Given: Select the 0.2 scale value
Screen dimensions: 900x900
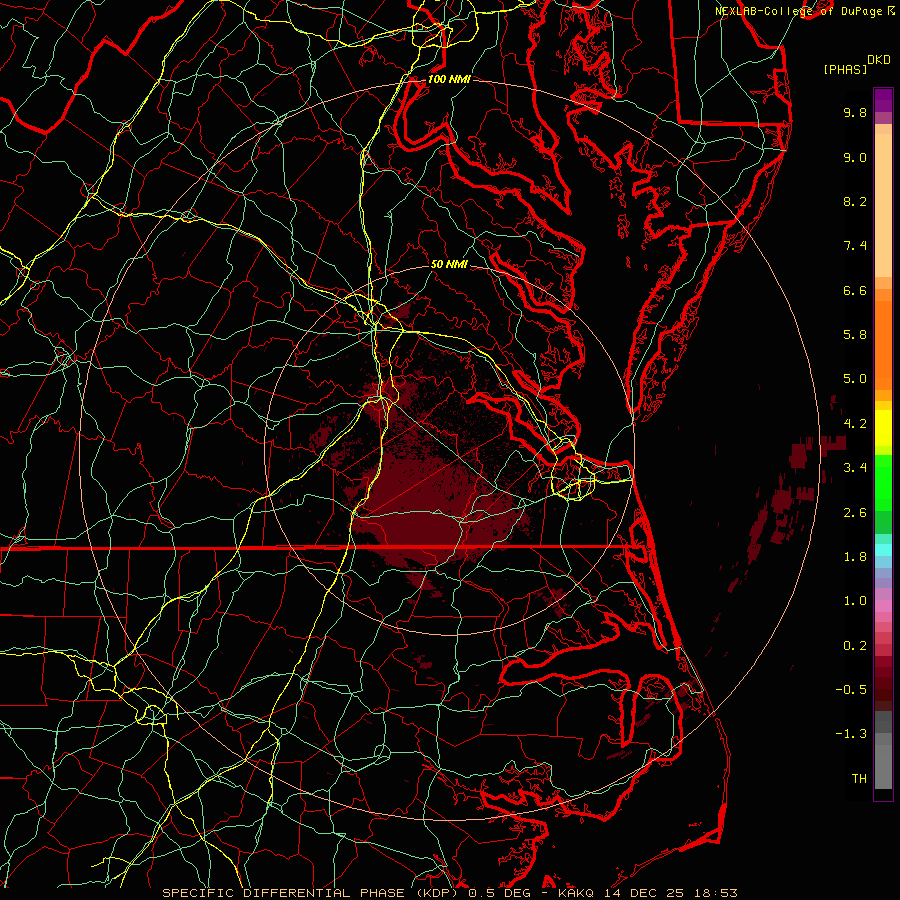Looking at the screenshot, I should [855, 646].
